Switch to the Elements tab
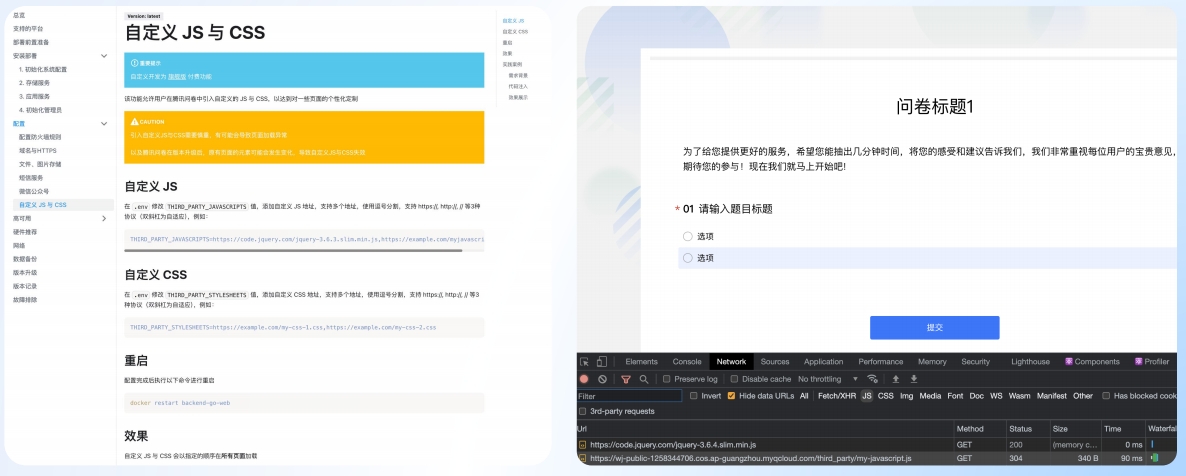Viewport: 1186px width, 476px height. [x=641, y=362]
